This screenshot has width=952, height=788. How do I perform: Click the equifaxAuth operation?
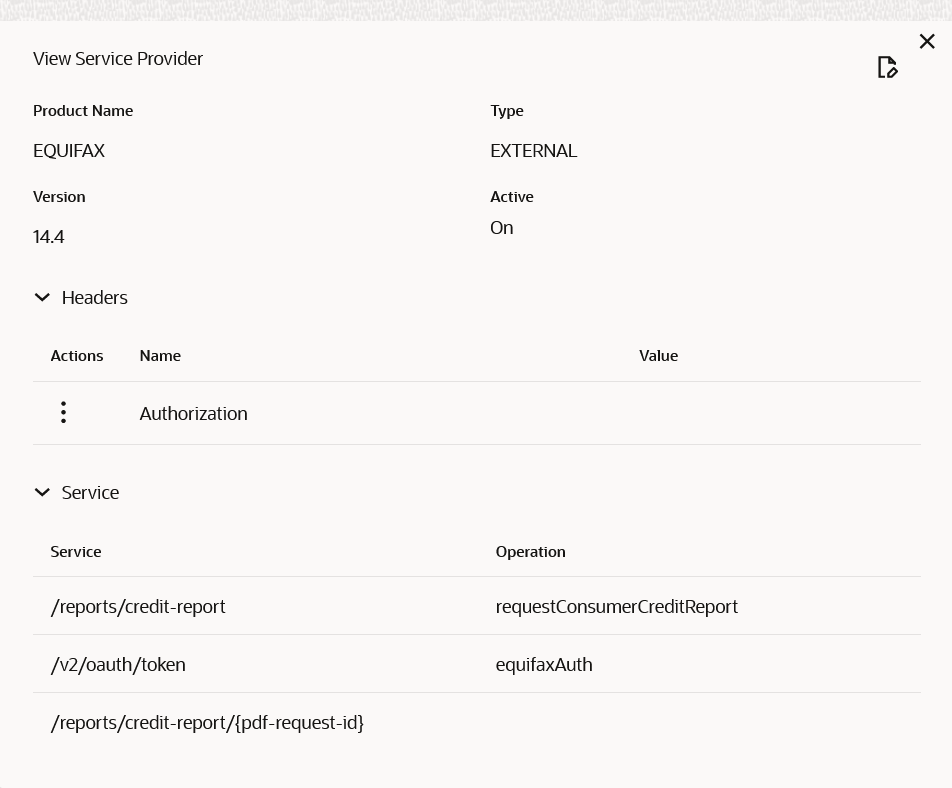pyautogui.click(x=544, y=665)
